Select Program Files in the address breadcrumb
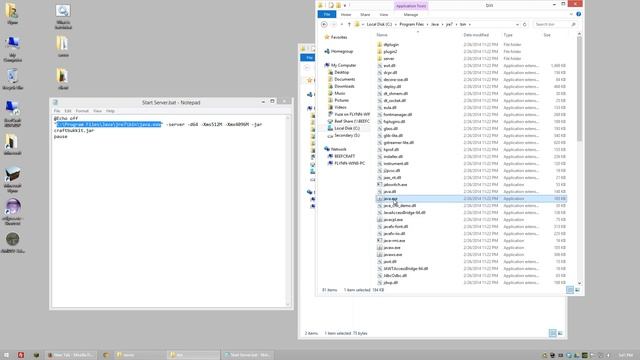Viewport: 640px width, 360px height. (411, 24)
